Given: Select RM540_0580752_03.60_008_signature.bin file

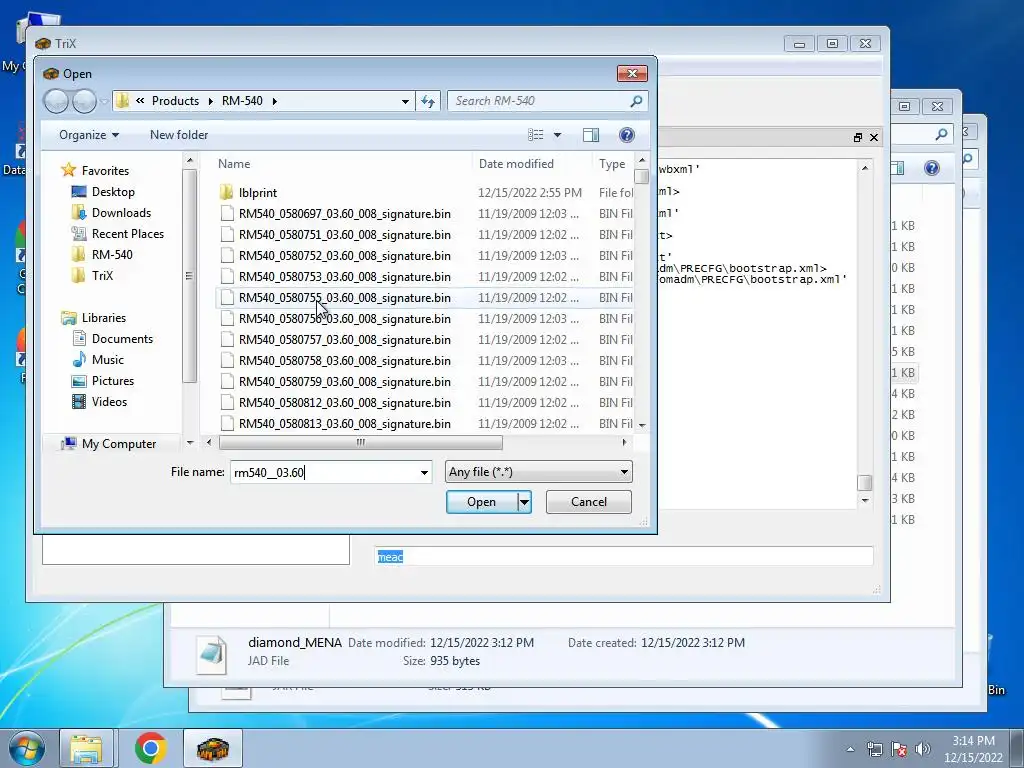Looking at the screenshot, I should 344,255.
